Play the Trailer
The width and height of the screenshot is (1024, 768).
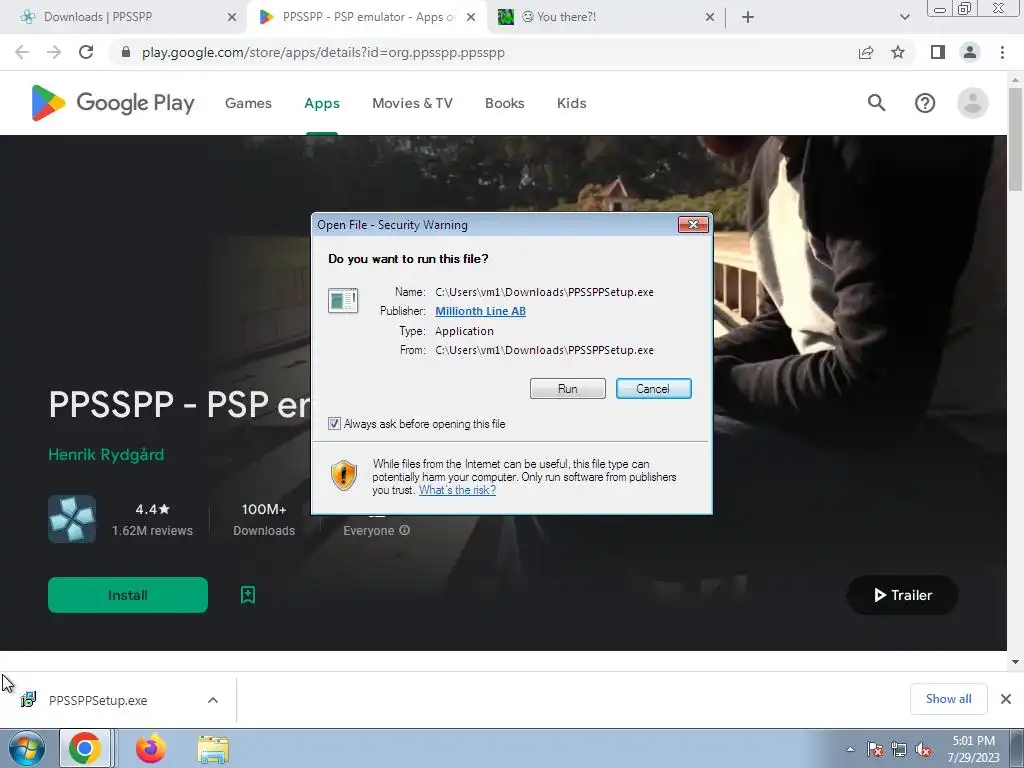[x=903, y=595]
